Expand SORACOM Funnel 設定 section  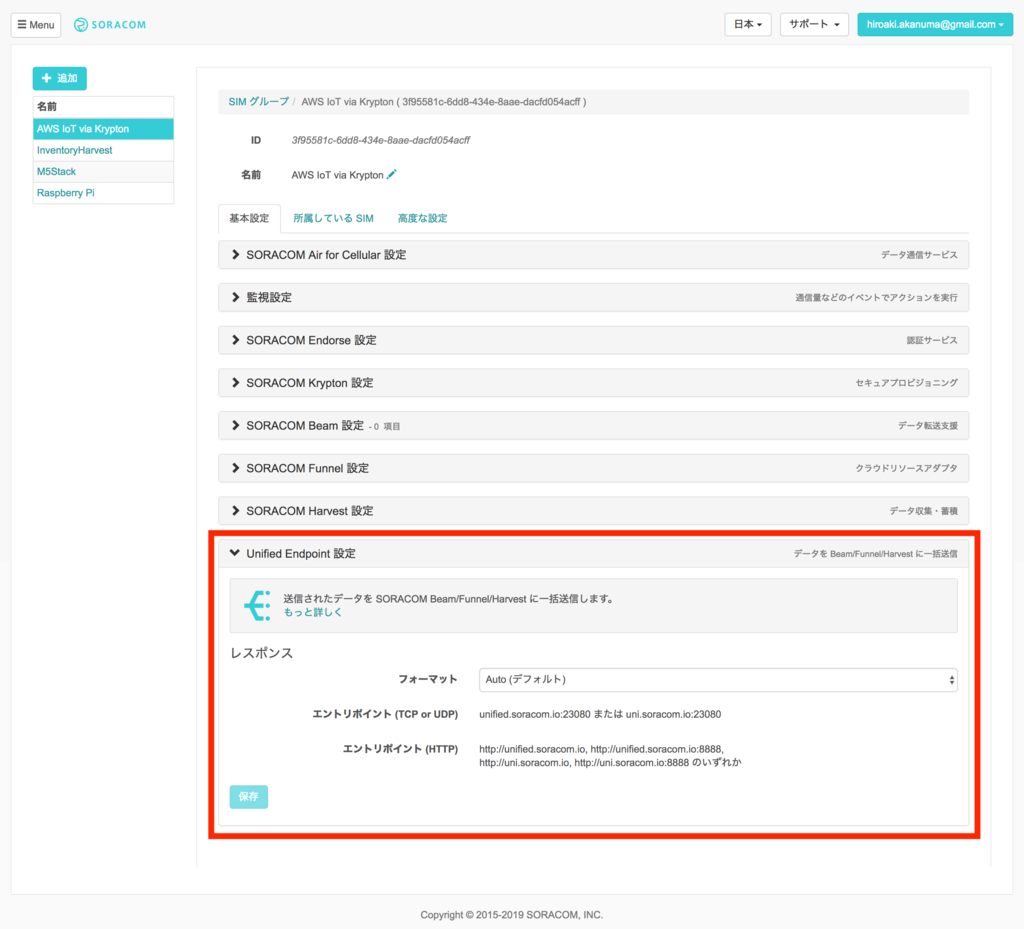pos(593,468)
